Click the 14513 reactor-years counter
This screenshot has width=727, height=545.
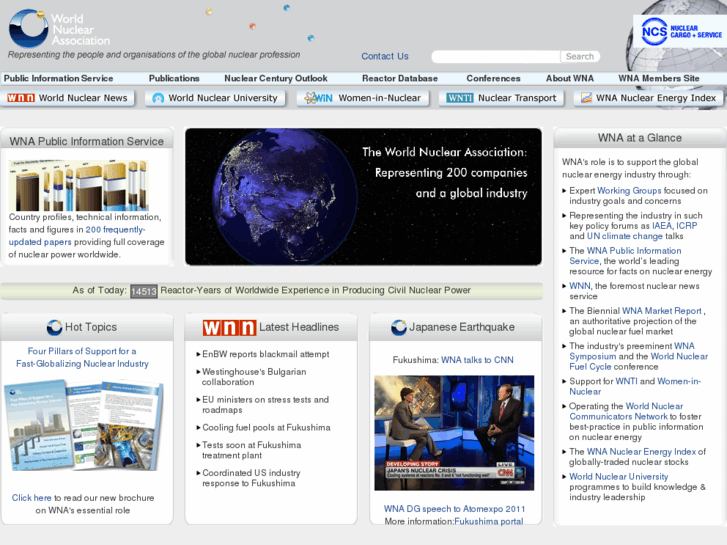[144, 291]
